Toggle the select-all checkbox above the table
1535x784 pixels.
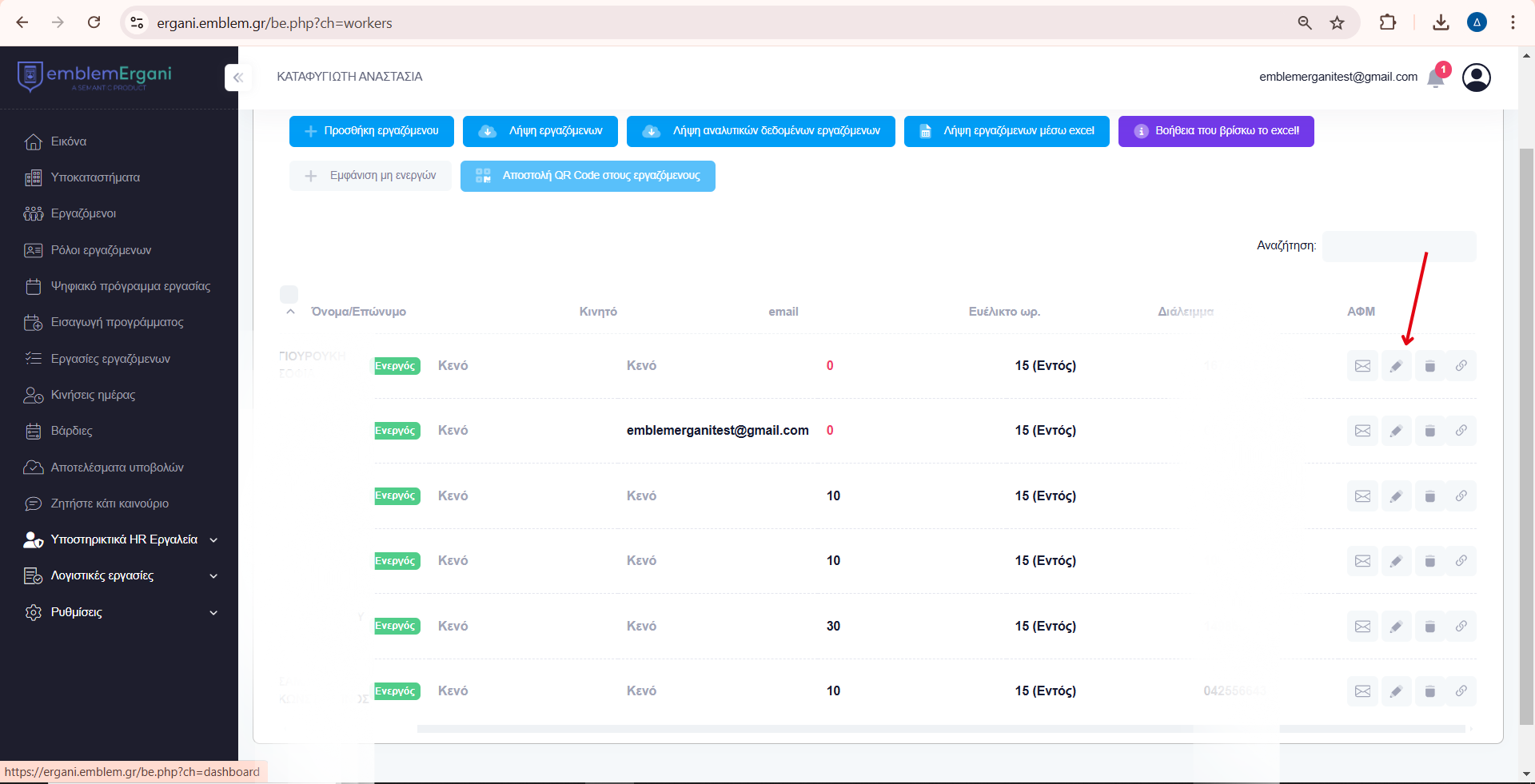pos(289,294)
